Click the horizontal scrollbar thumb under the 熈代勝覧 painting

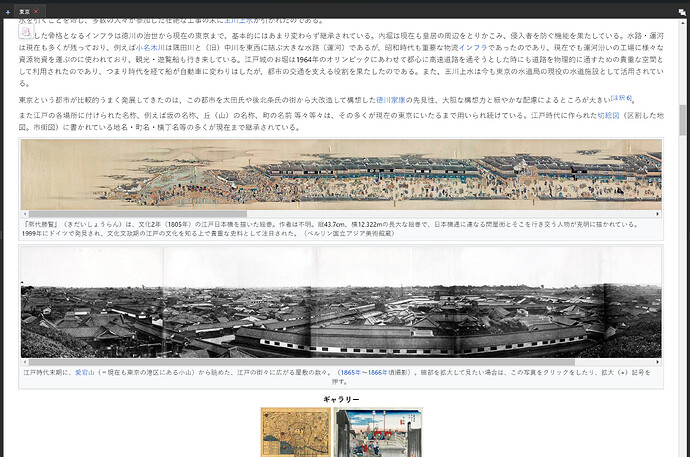click(x=138, y=214)
